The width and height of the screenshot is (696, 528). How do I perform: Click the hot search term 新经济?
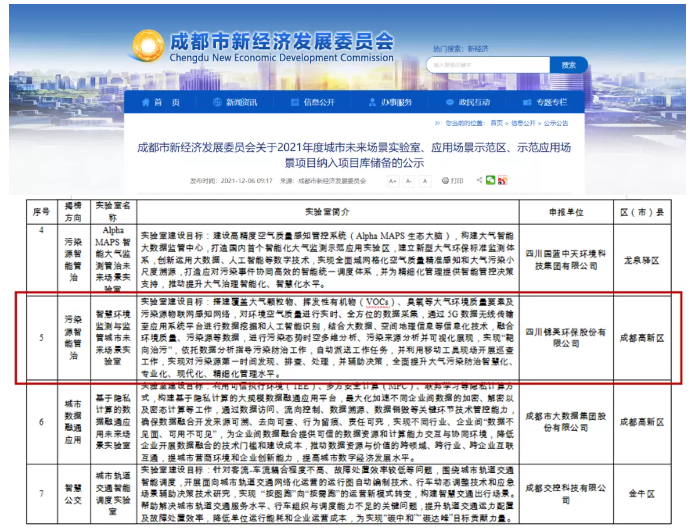pos(478,49)
